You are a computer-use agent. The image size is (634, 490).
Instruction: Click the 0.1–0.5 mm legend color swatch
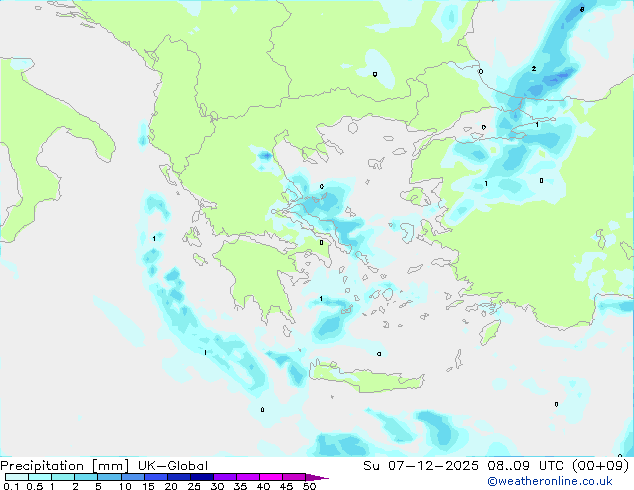(x=17, y=477)
